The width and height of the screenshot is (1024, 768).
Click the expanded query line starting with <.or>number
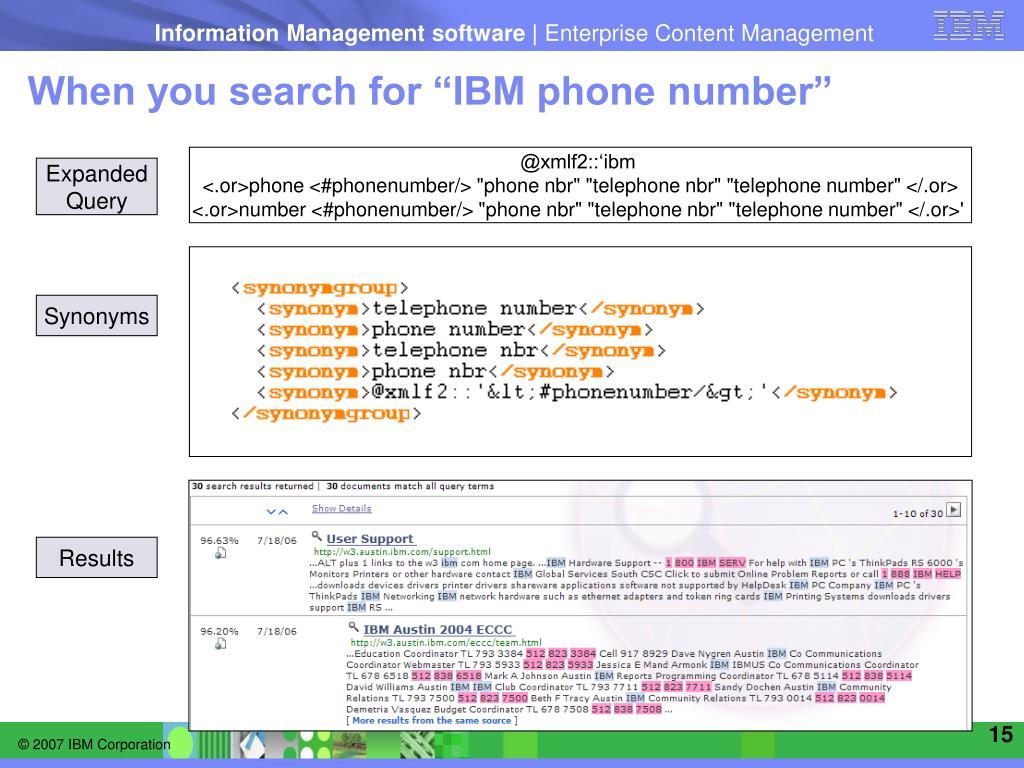point(578,210)
